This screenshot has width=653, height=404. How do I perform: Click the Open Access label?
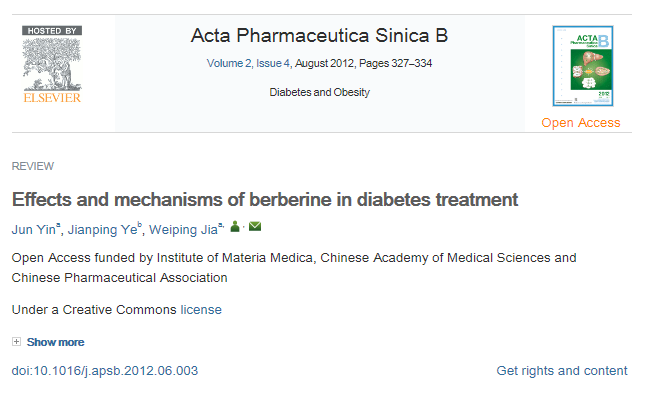point(580,123)
